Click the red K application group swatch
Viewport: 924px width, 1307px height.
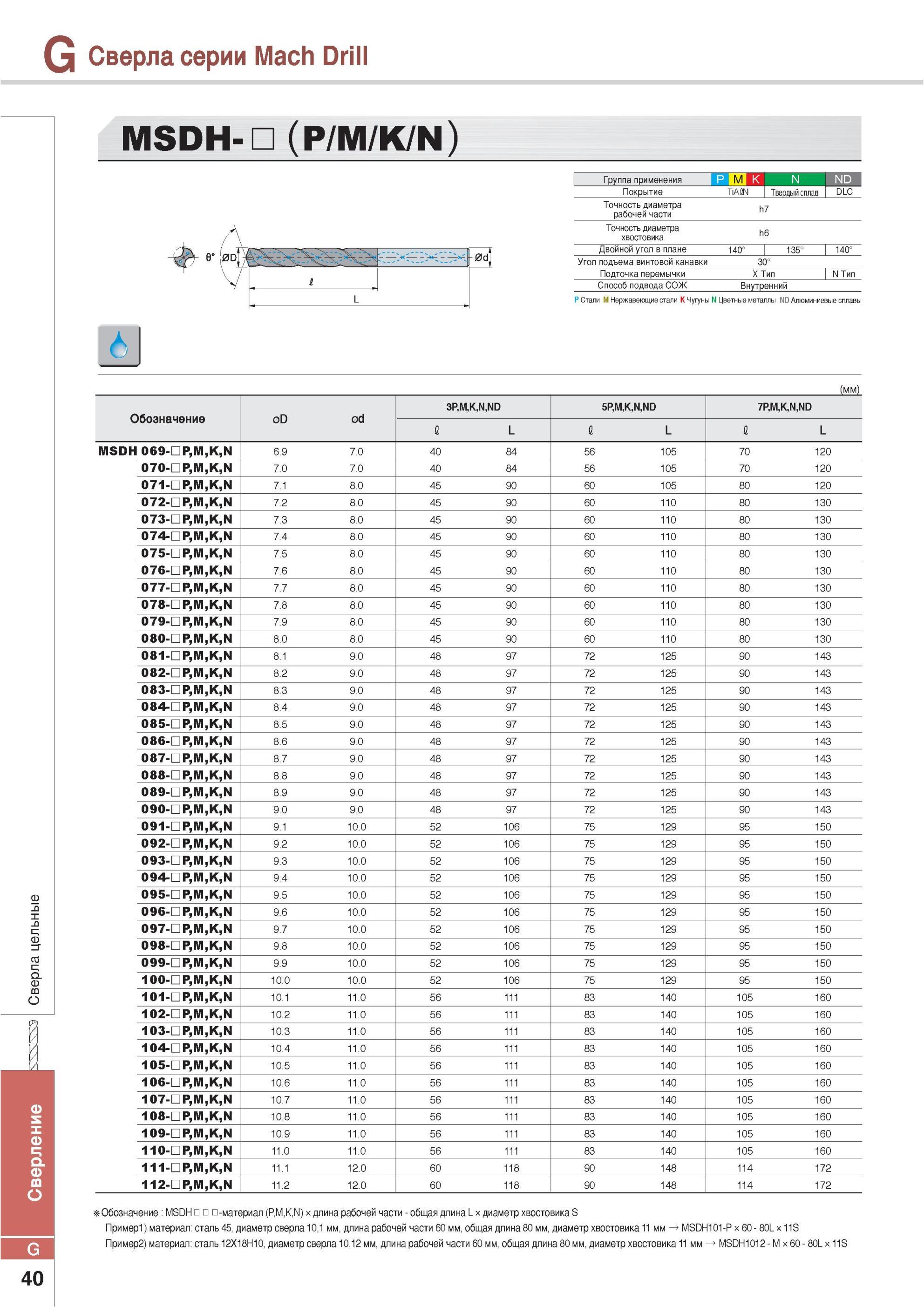(755, 179)
